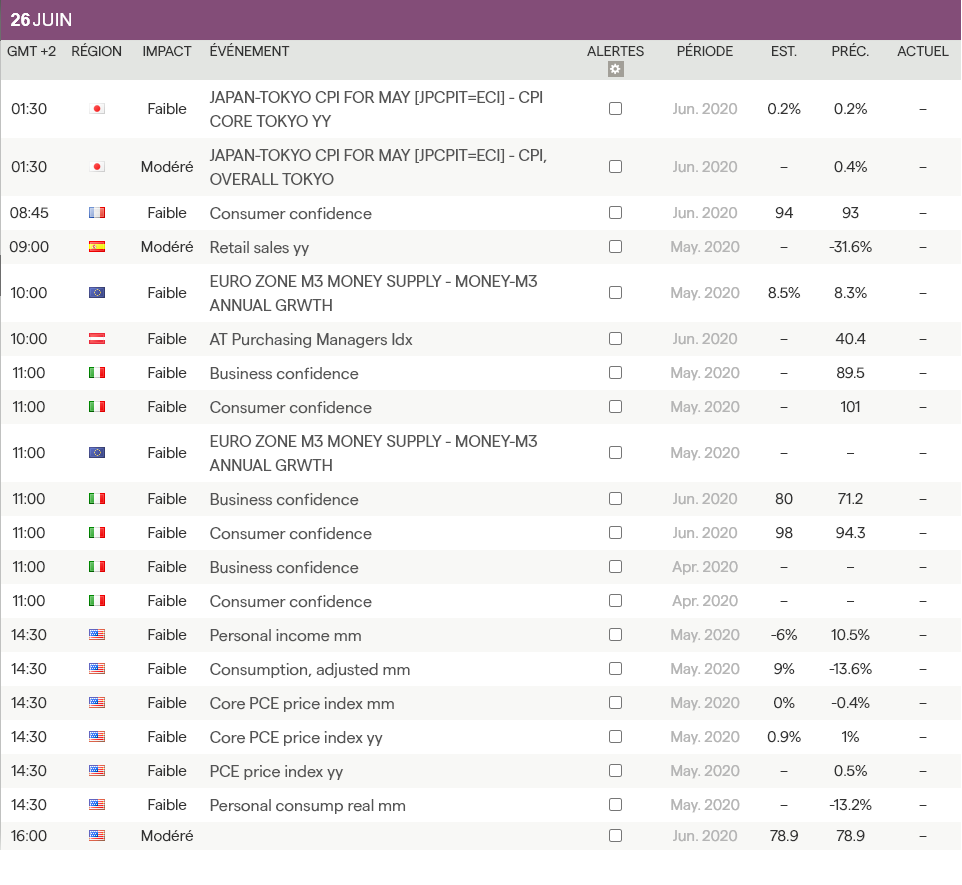This screenshot has height=885, width=962.
Task: Click US flag beside Core PCE price index yy
Action: [x=97, y=736]
